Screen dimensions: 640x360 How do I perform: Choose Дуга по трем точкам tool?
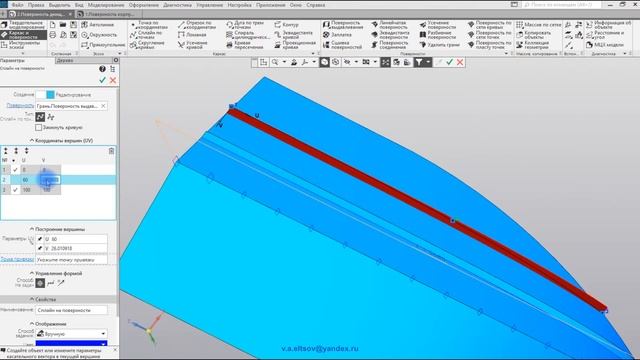(x=245, y=25)
